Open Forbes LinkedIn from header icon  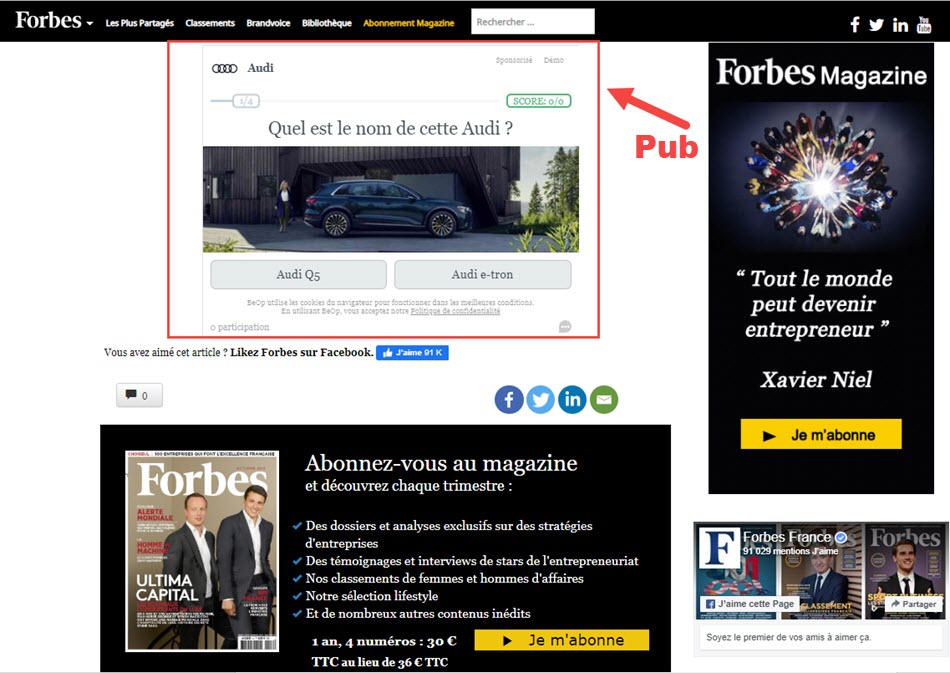tap(900, 25)
